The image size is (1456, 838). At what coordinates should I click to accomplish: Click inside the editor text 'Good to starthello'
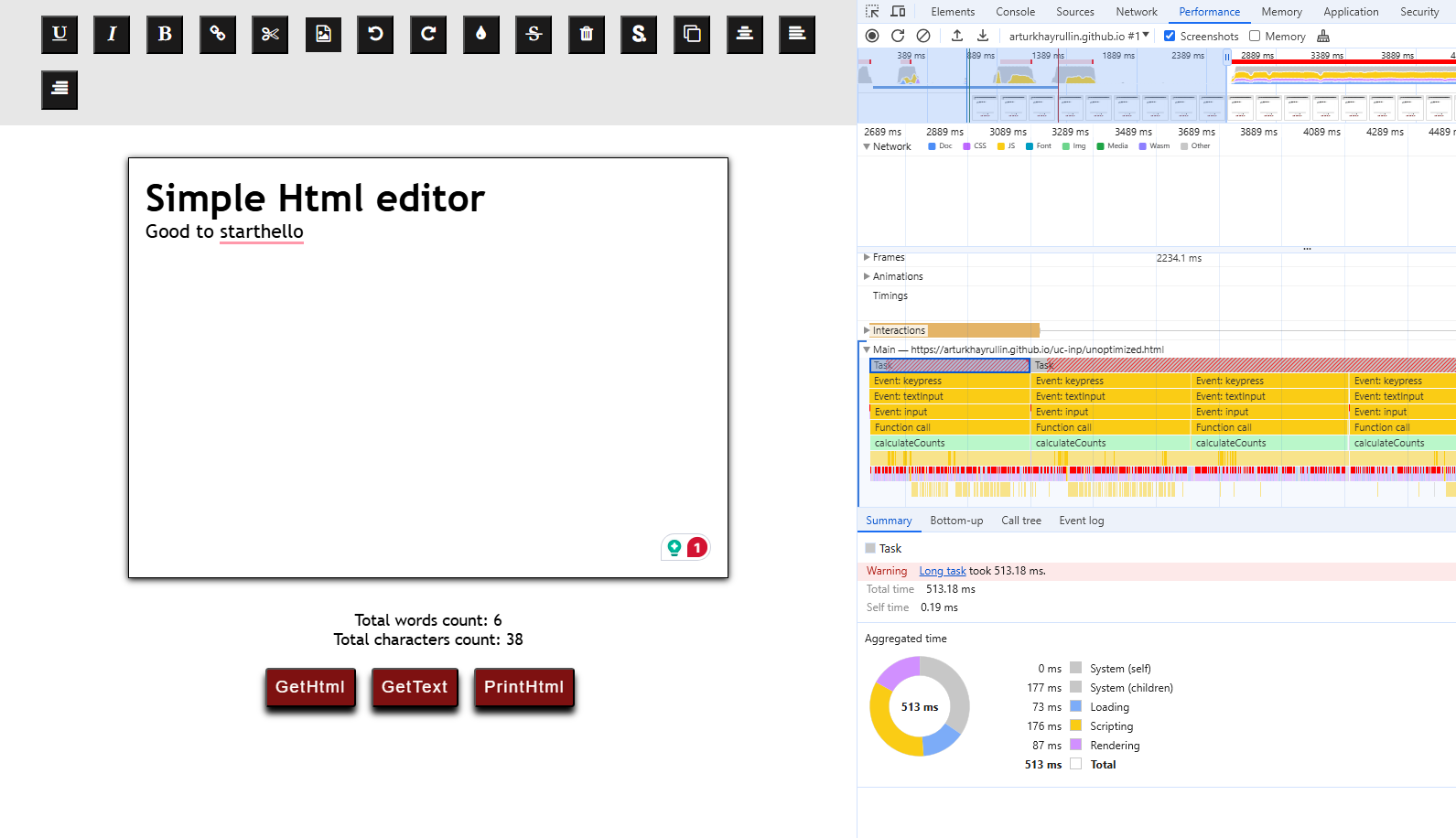click(x=224, y=231)
